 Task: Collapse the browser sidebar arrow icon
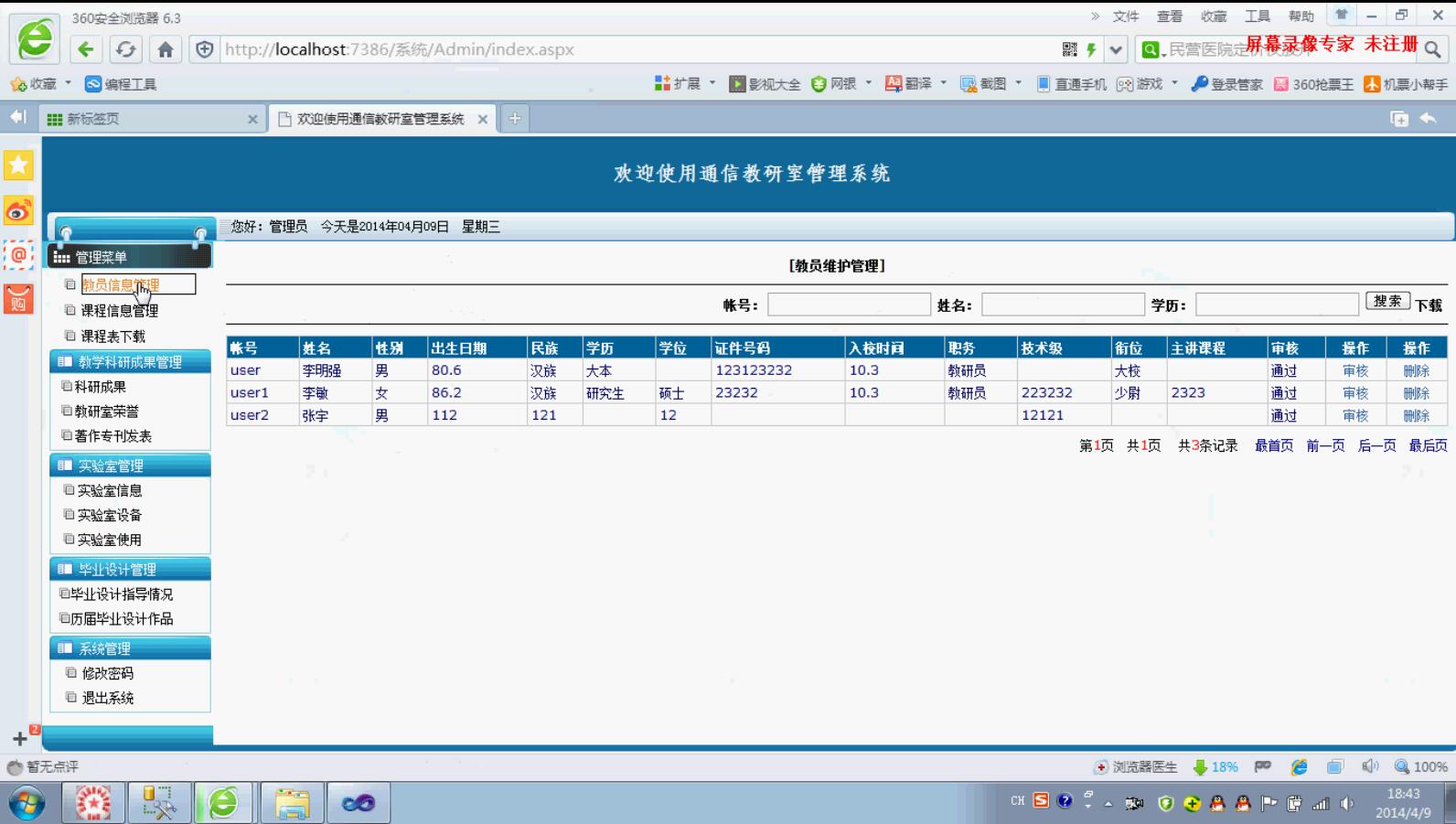[17, 117]
